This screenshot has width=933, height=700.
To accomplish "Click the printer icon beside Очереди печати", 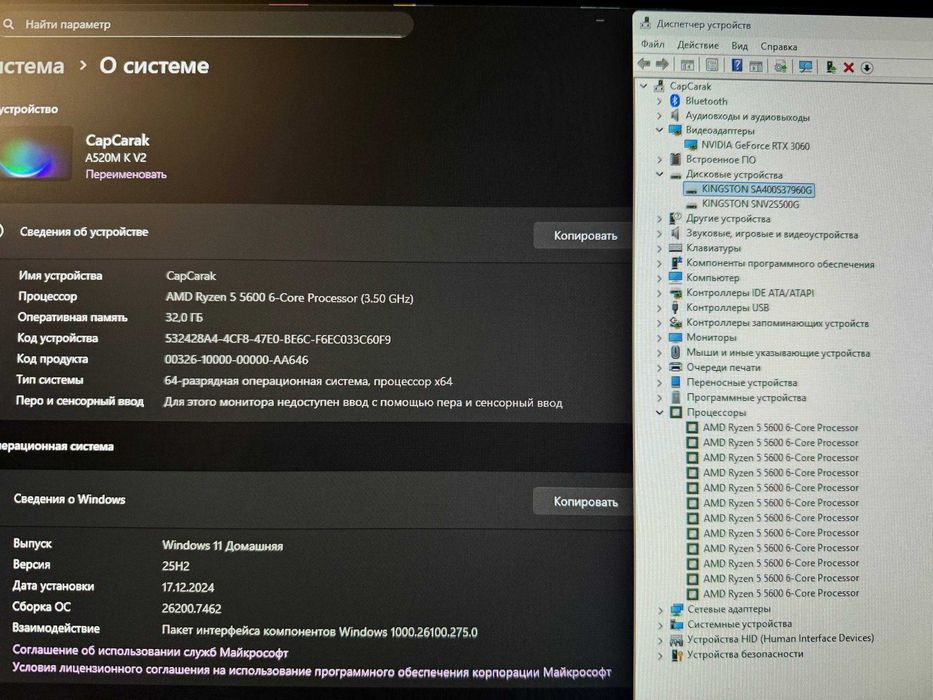I will pos(675,367).
